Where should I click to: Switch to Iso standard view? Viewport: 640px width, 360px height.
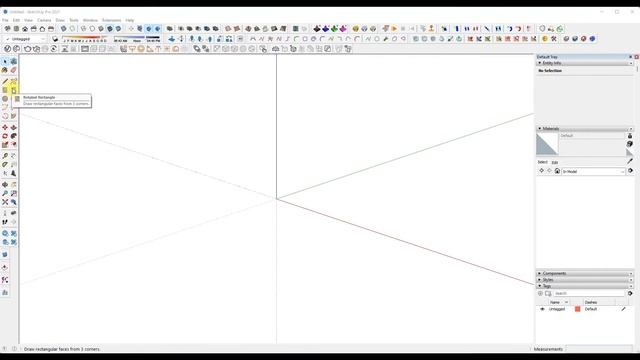pos(7,29)
